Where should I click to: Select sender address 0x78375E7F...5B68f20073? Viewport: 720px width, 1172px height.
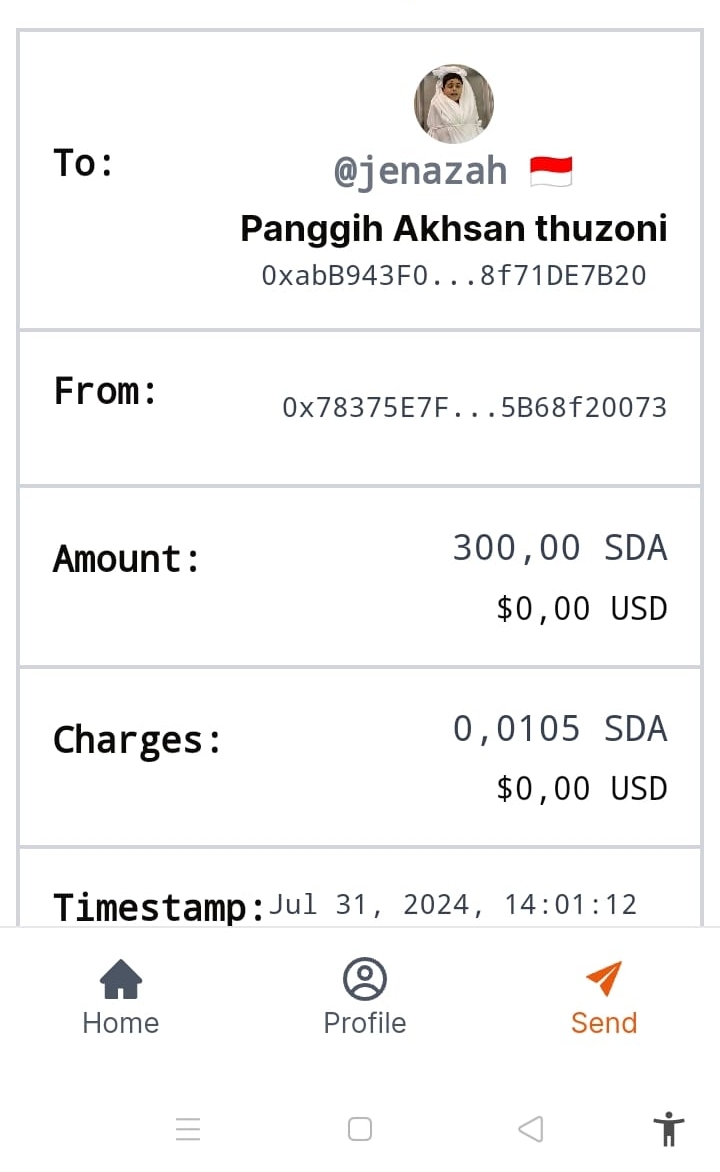[x=474, y=408]
